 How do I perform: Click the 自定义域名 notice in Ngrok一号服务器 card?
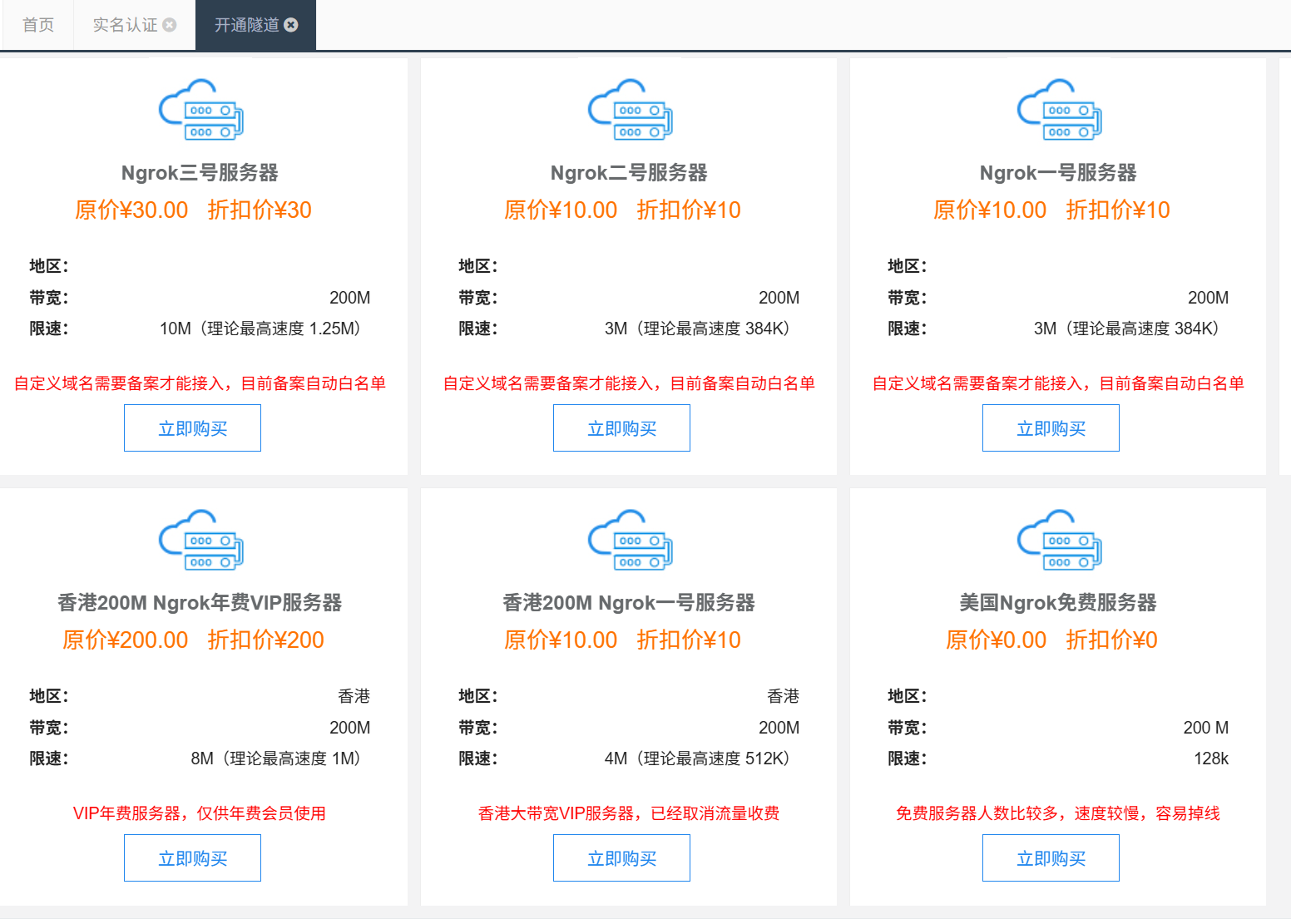pyautogui.click(x=1058, y=383)
